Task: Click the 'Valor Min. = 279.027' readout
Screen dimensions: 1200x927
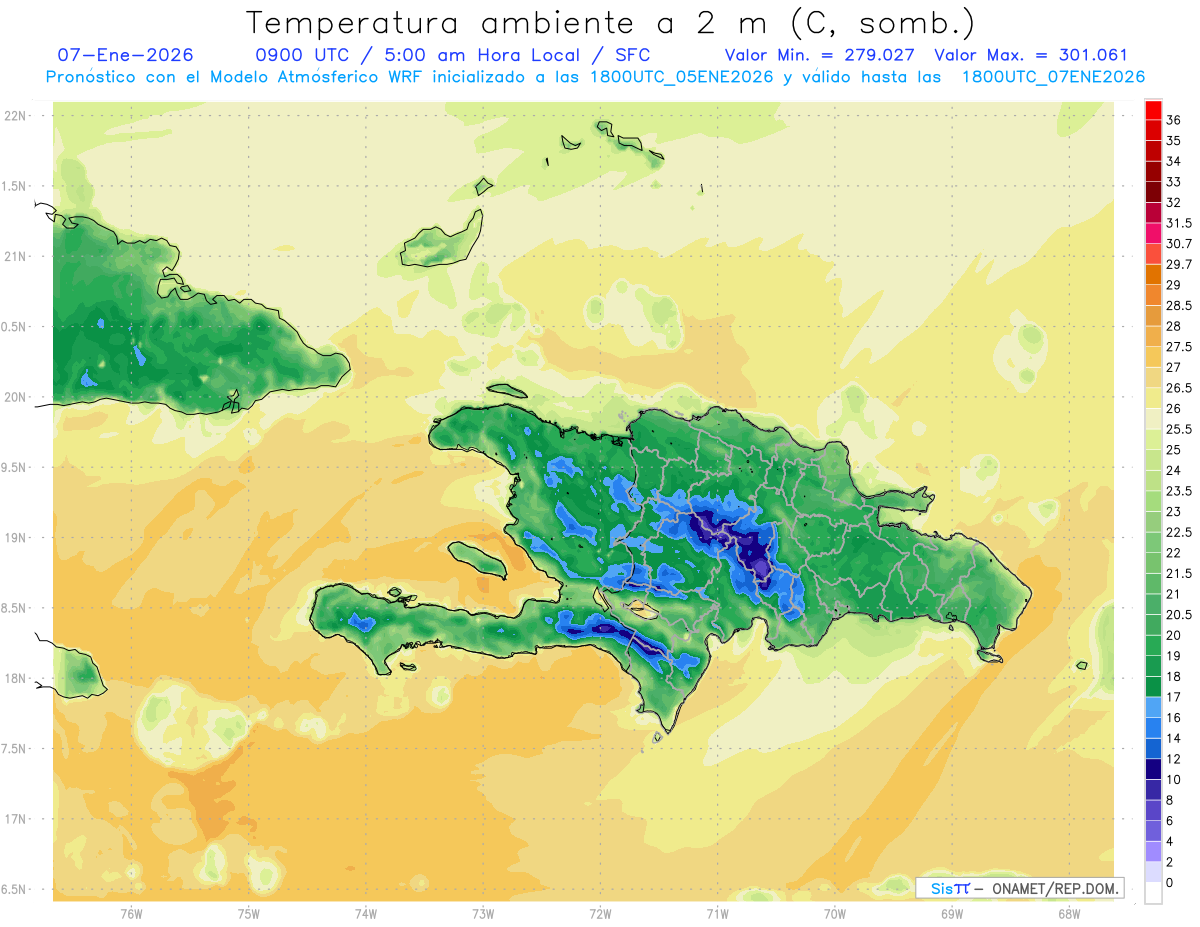Action: pos(821,55)
